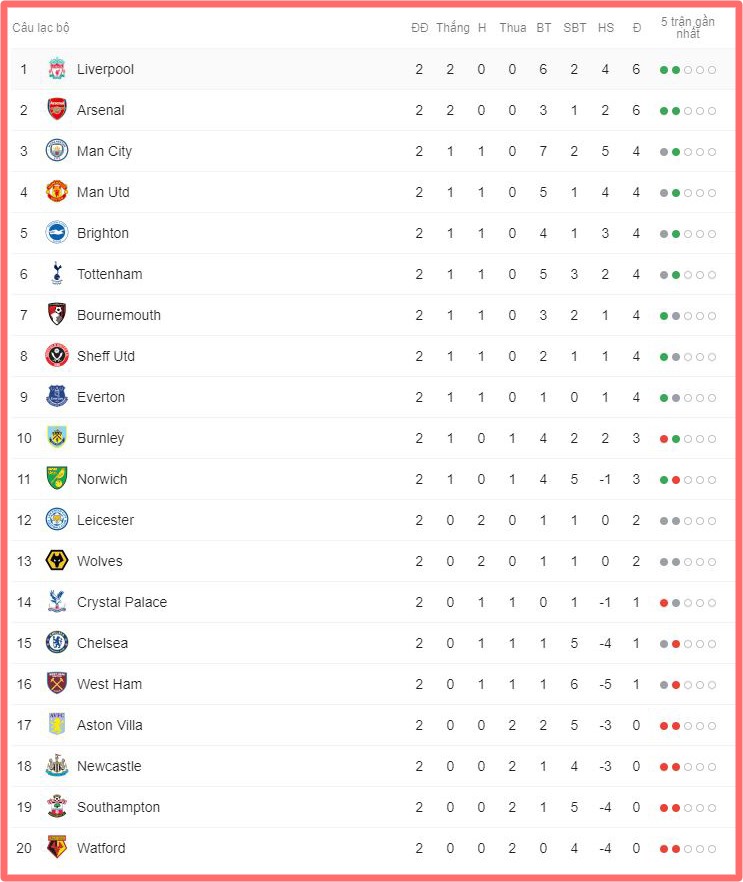This screenshot has width=743, height=882.
Task: Click the Câu lạc bộ column header
Action: 41,28
